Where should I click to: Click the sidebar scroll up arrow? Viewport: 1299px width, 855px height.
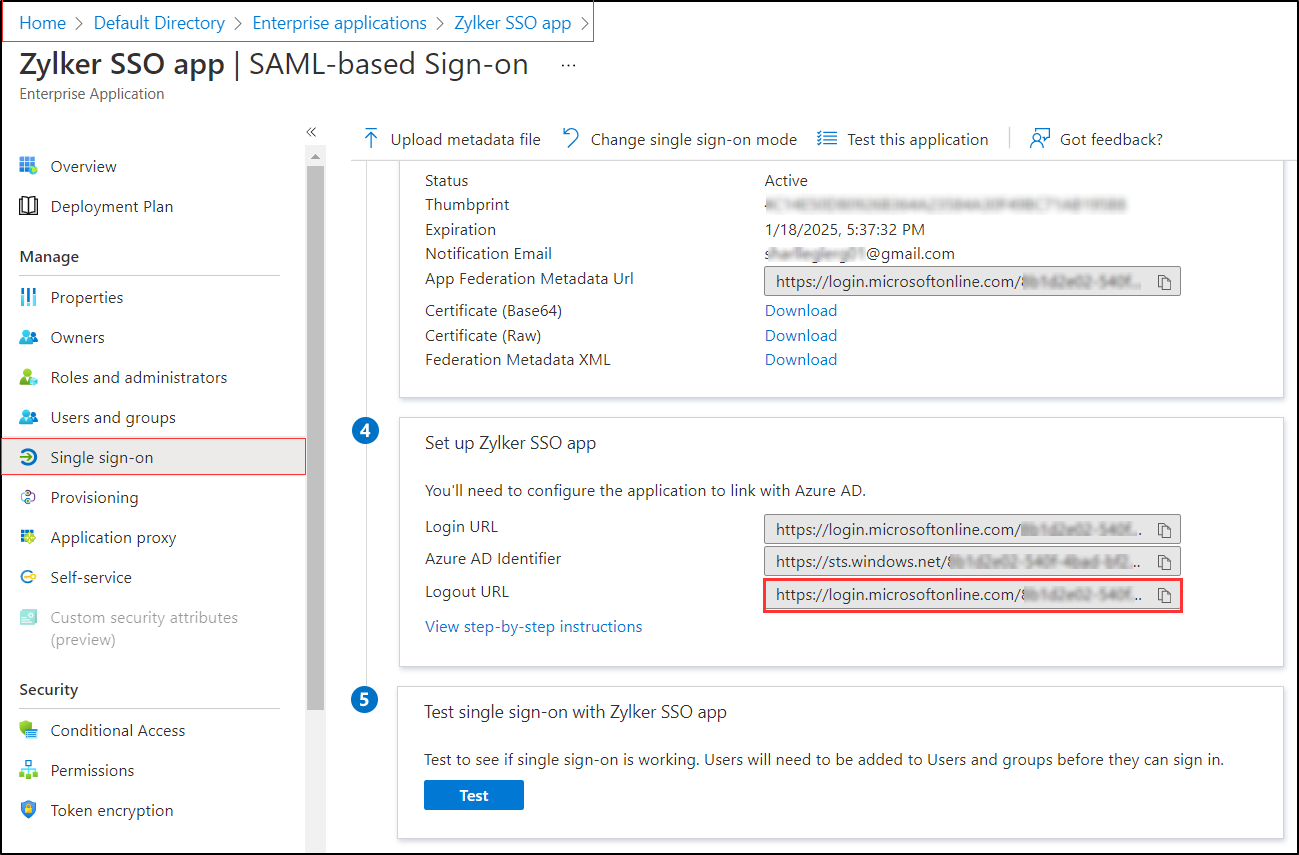pyautogui.click(x=315, y=157)
